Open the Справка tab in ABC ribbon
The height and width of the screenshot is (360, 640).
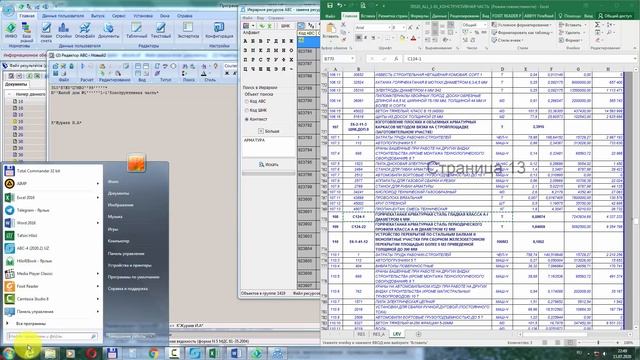(x=184, y=16)
